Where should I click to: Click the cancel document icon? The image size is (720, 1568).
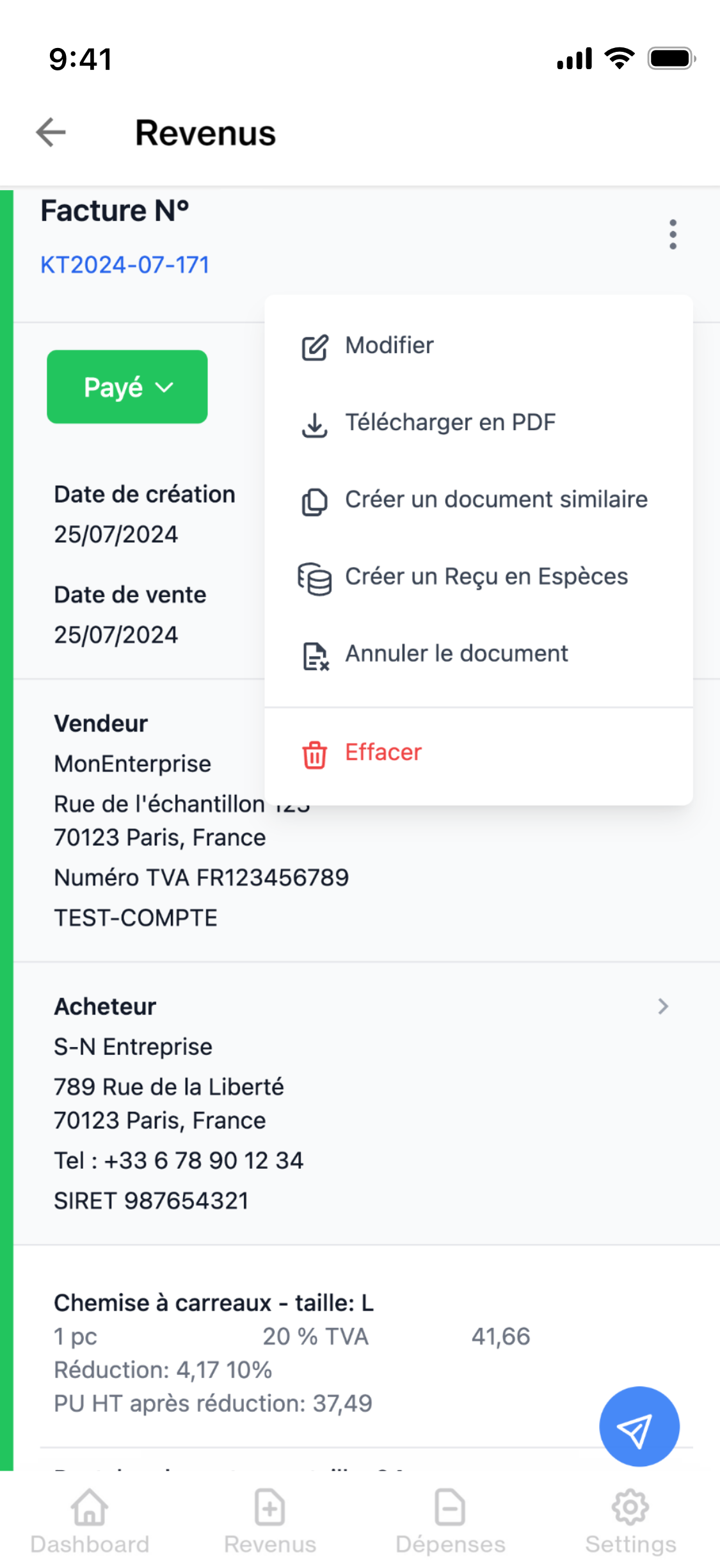point(314,654)
